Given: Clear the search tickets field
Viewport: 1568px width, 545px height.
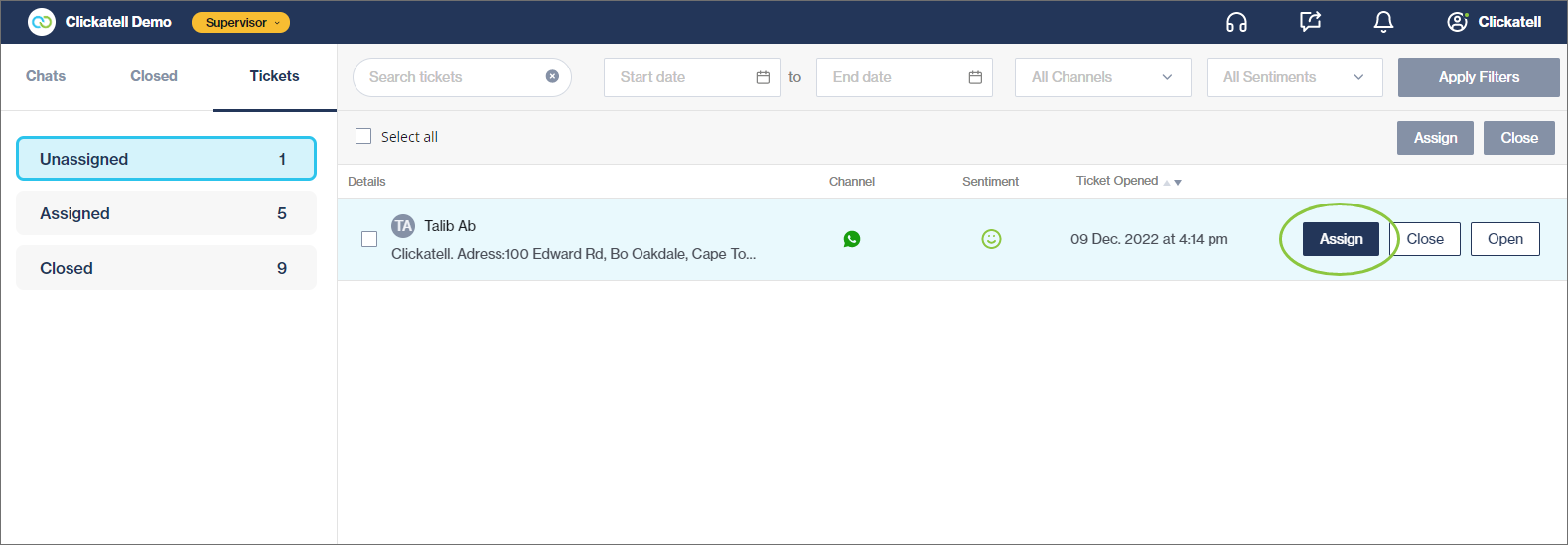Looking at the screenshot, I should click(552, 76).
